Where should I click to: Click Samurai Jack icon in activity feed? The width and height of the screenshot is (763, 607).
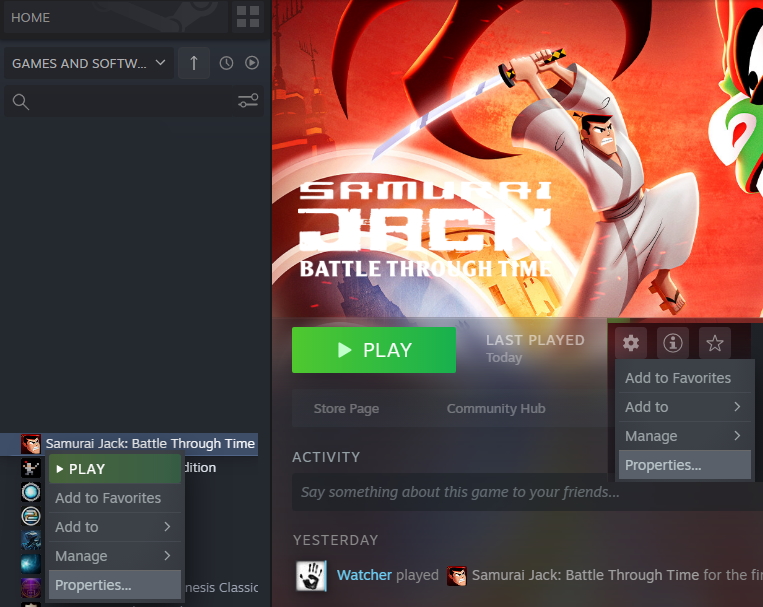coord(456,576)
